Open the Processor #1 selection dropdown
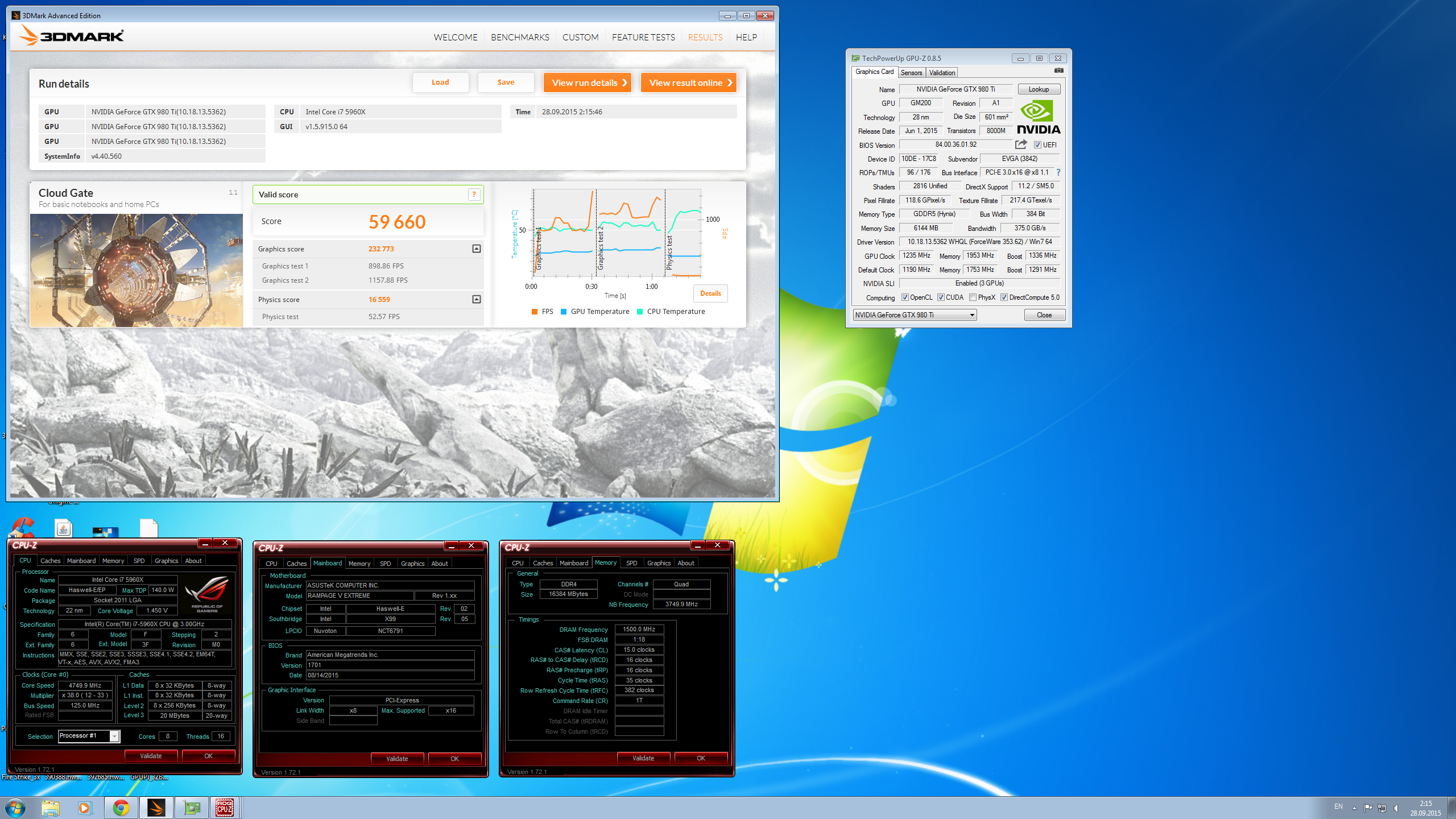Screen dimensions: 1456x819 pyautogui.click(x=89, y=736)
